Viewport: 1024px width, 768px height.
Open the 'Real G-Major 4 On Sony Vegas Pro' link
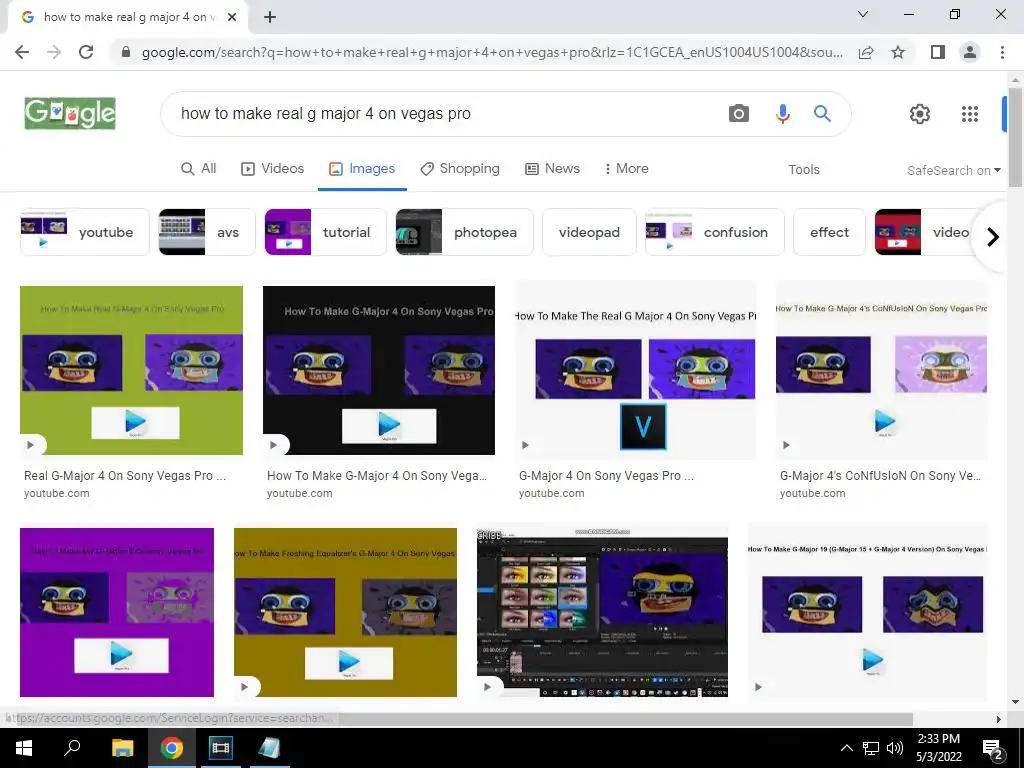[x=125, y=476]
